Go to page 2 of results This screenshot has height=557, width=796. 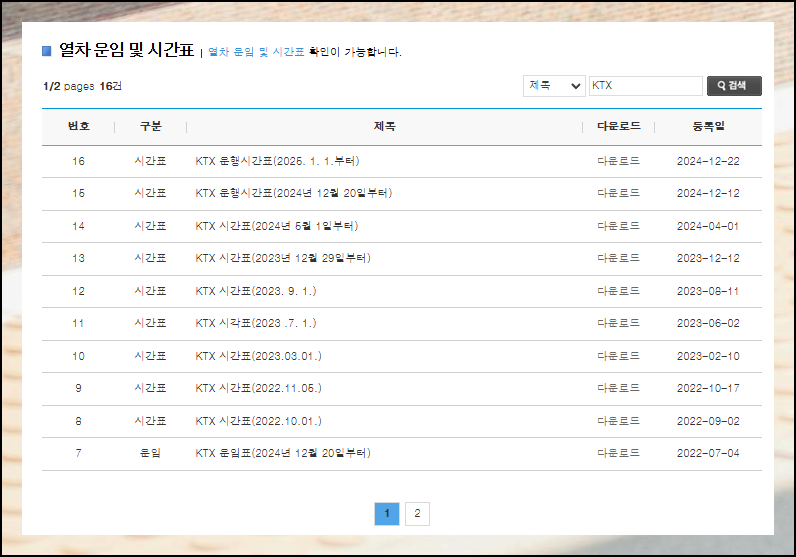417,513
